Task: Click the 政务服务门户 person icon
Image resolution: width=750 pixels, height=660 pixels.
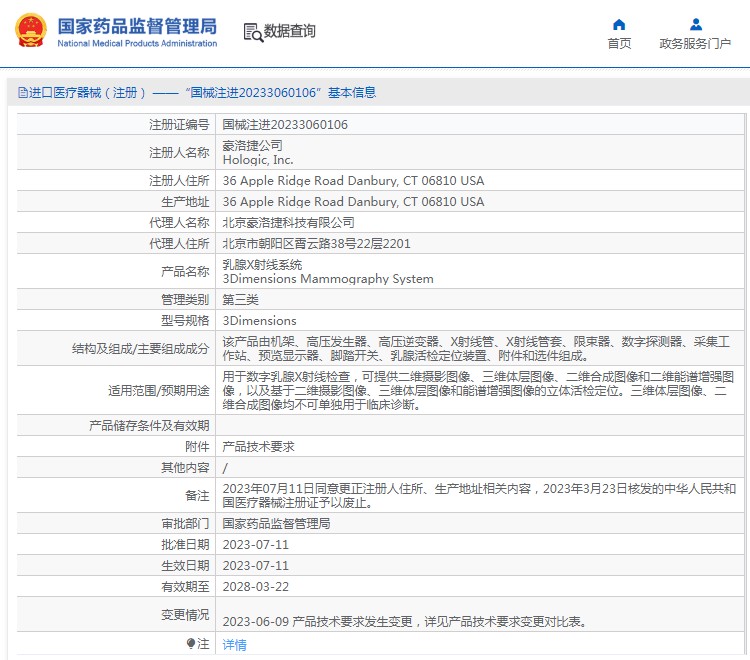Action: (696, 24)
